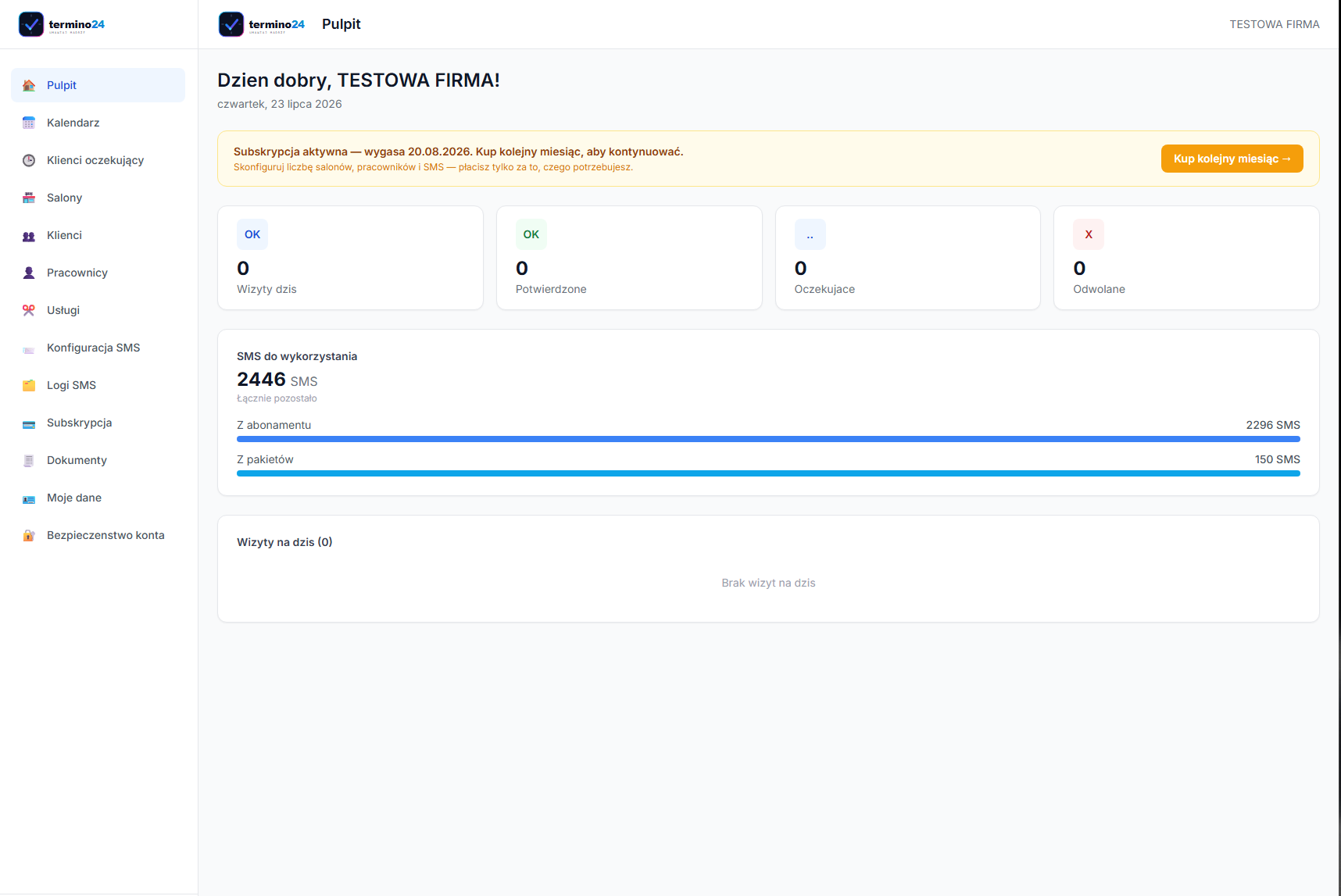
Task: Click the Bezpieczenstwo konta lock icon
Action: pos(29,535)
